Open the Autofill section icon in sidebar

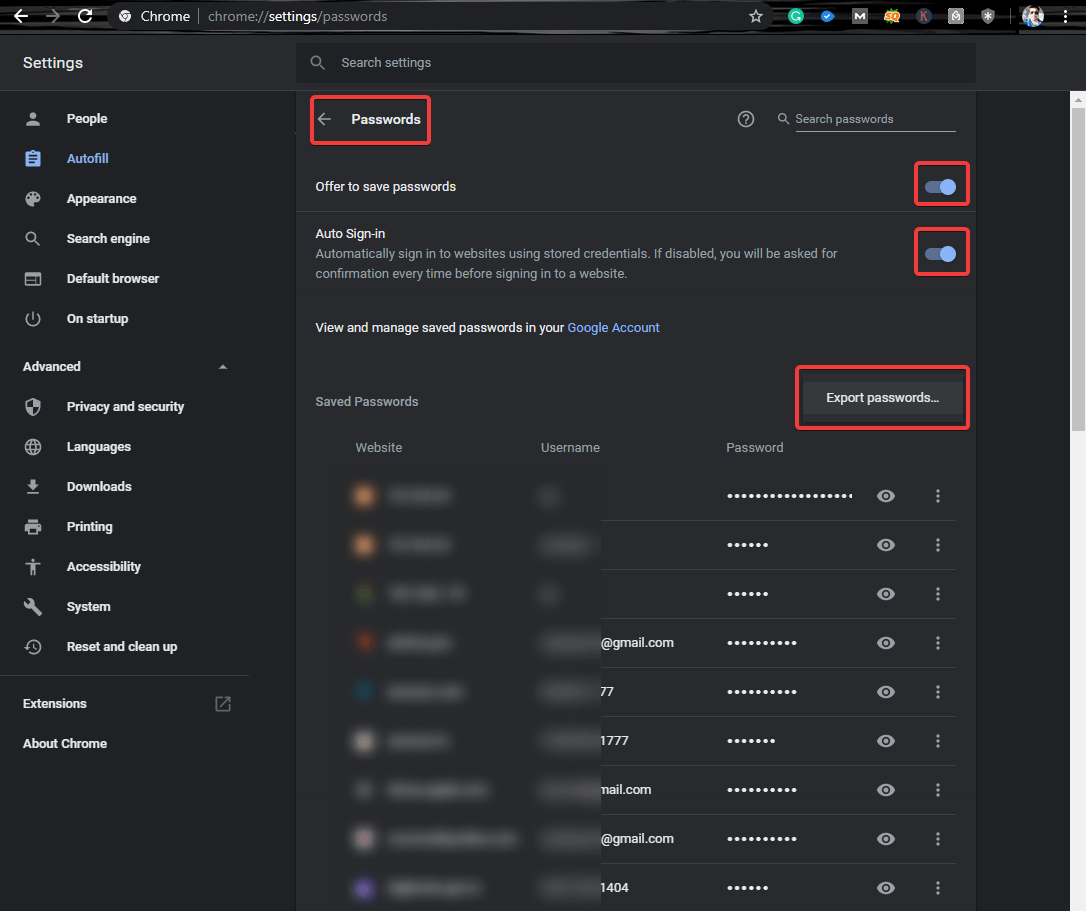33,158
